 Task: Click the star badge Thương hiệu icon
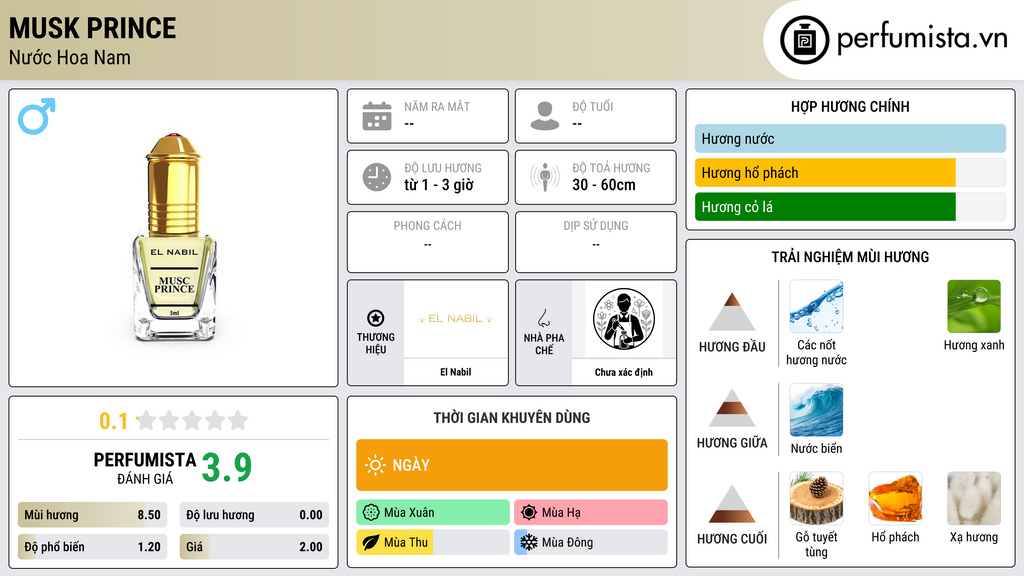pos(376,318)
